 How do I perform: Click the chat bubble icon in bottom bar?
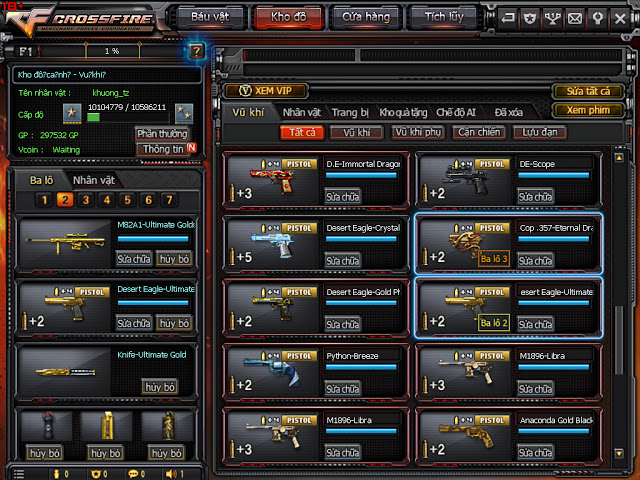point(133,474)
